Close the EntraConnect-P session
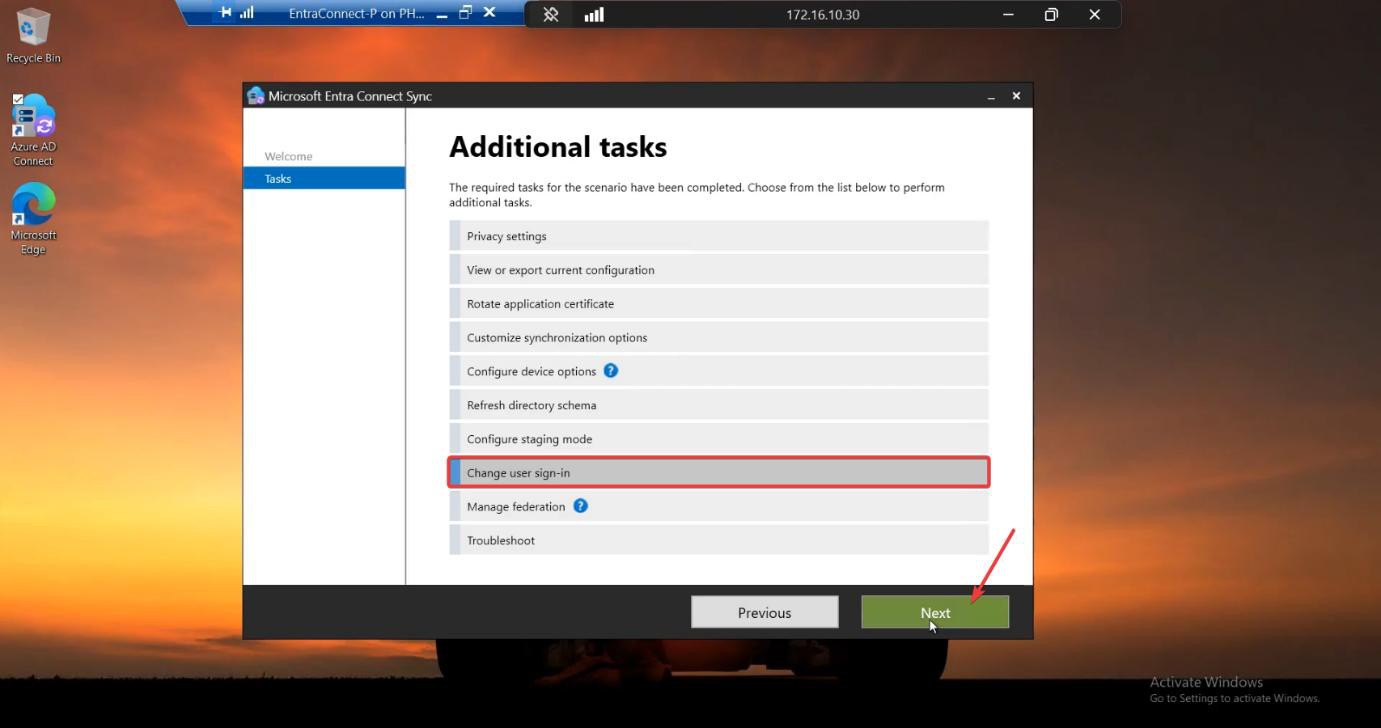 [x=489, y=13]
